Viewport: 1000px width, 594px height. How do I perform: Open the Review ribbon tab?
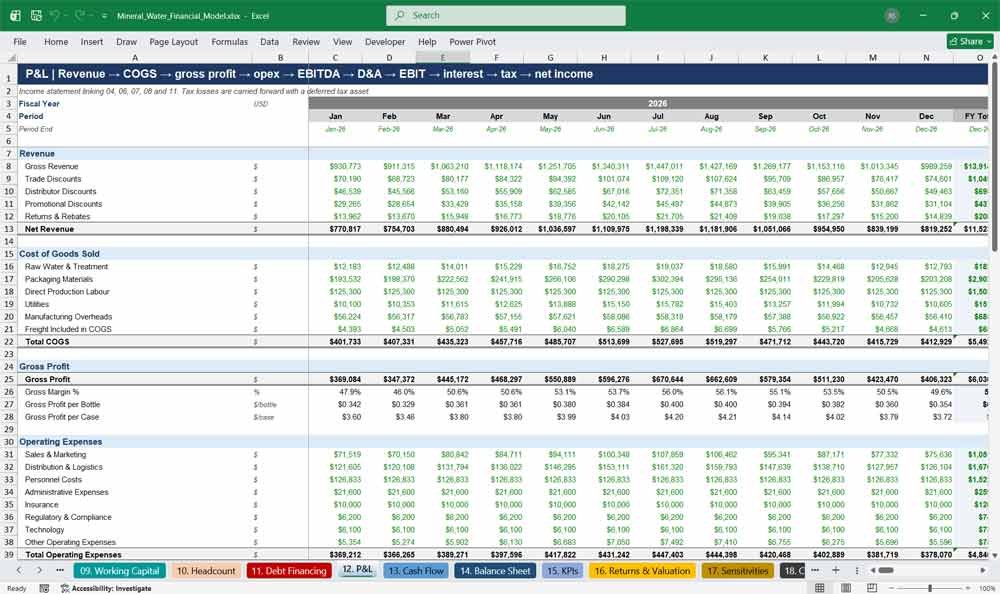306,41
